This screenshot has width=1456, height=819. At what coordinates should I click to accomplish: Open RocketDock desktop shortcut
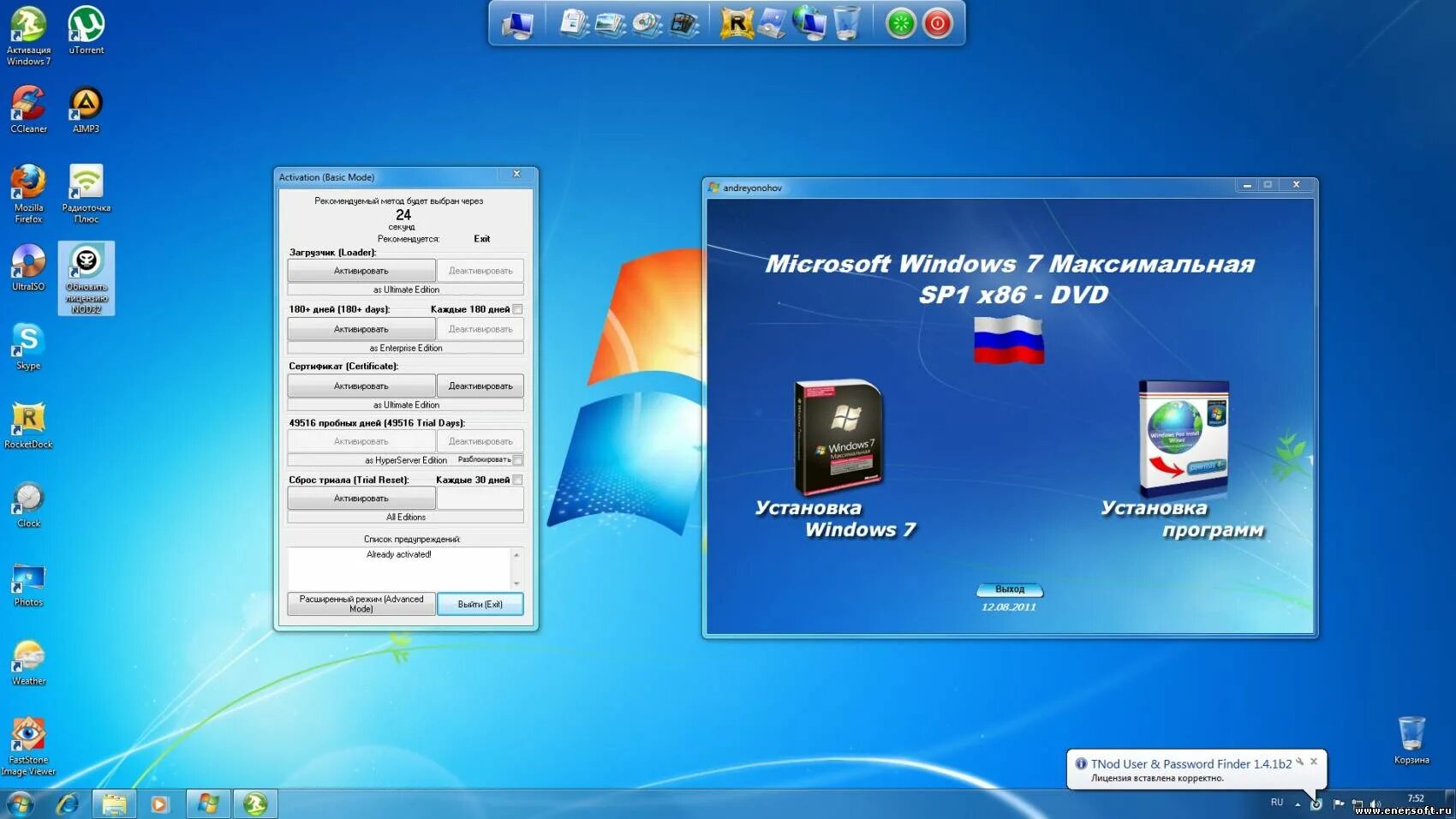(x=28, y=425)
